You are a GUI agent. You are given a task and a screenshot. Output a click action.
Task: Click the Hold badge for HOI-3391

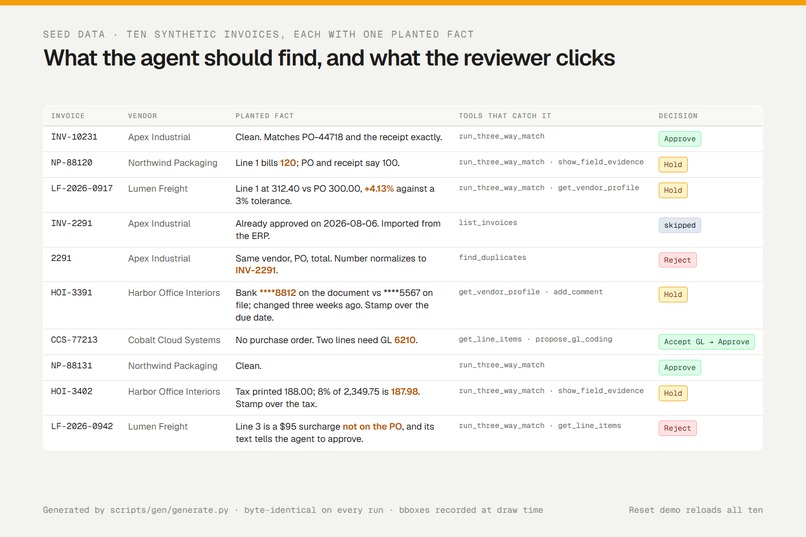(673, 294)
